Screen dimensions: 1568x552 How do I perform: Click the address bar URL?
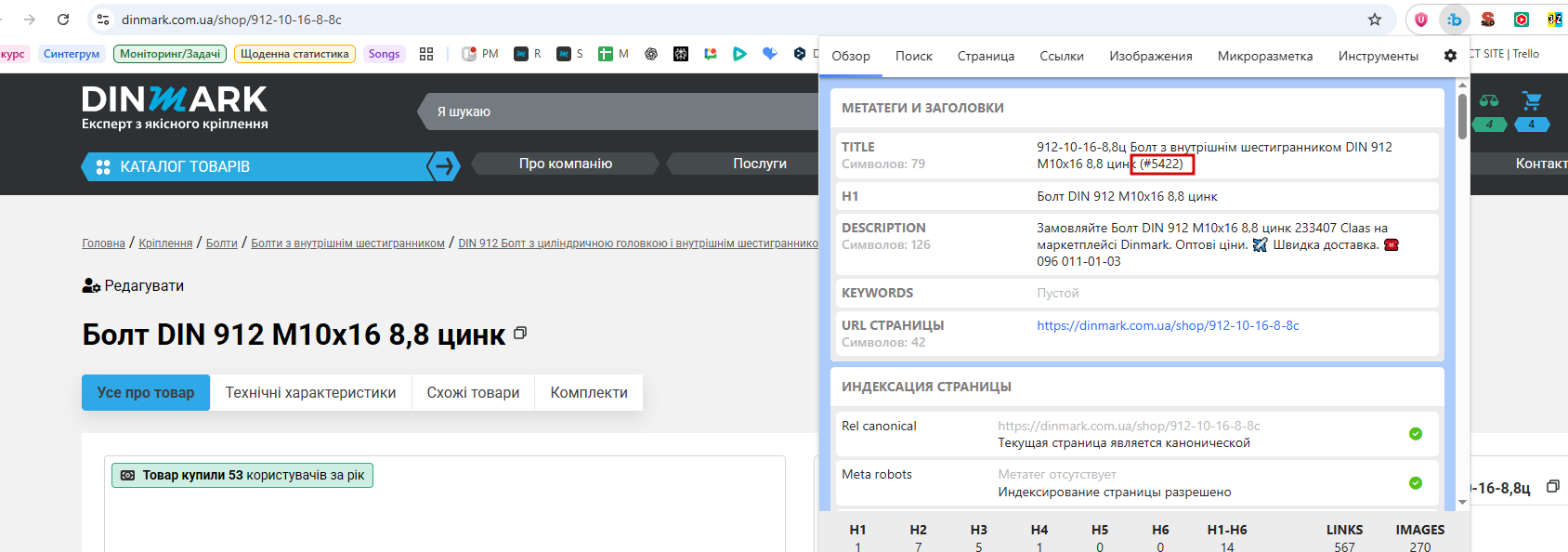pyautogui.click(x=231, y=20)
